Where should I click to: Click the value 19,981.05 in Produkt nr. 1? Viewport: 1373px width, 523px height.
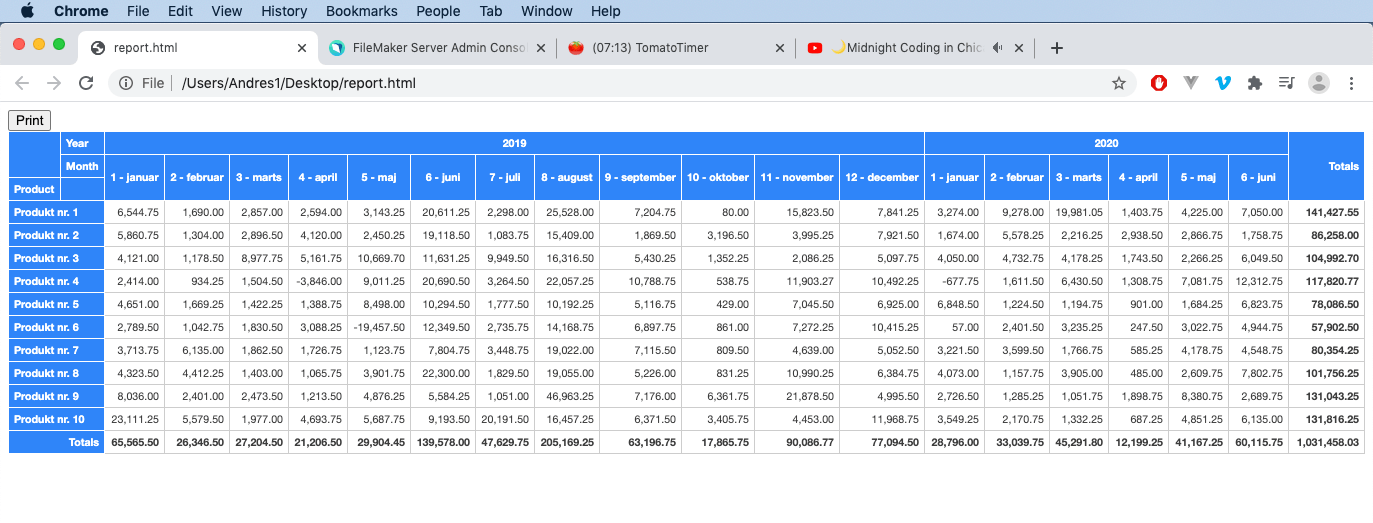pos(1078,212)
